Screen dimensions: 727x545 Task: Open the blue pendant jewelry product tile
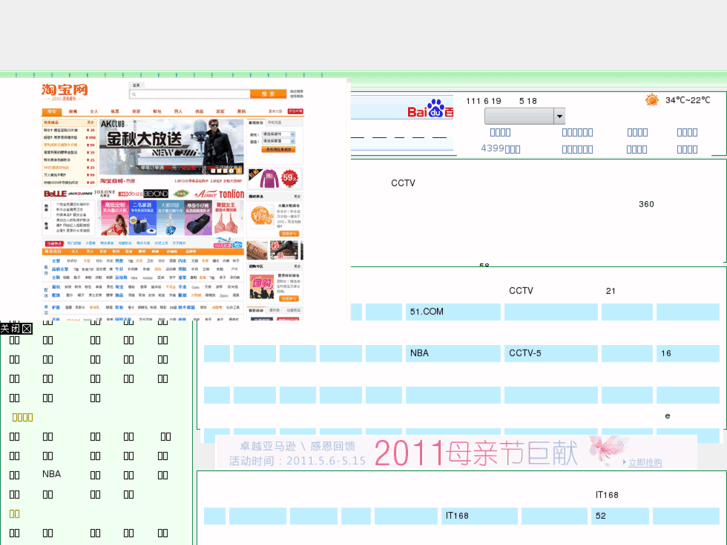pos(170,218)
